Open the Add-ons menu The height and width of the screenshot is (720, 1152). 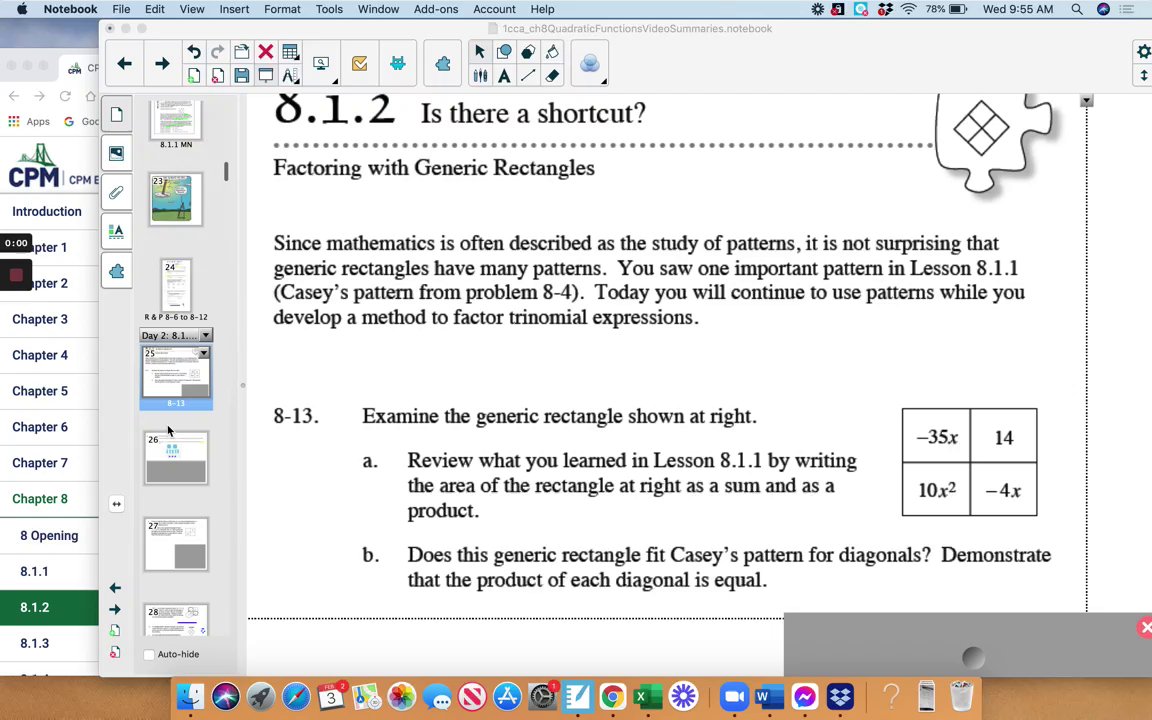pyautogui.click(x=436, y=9)
